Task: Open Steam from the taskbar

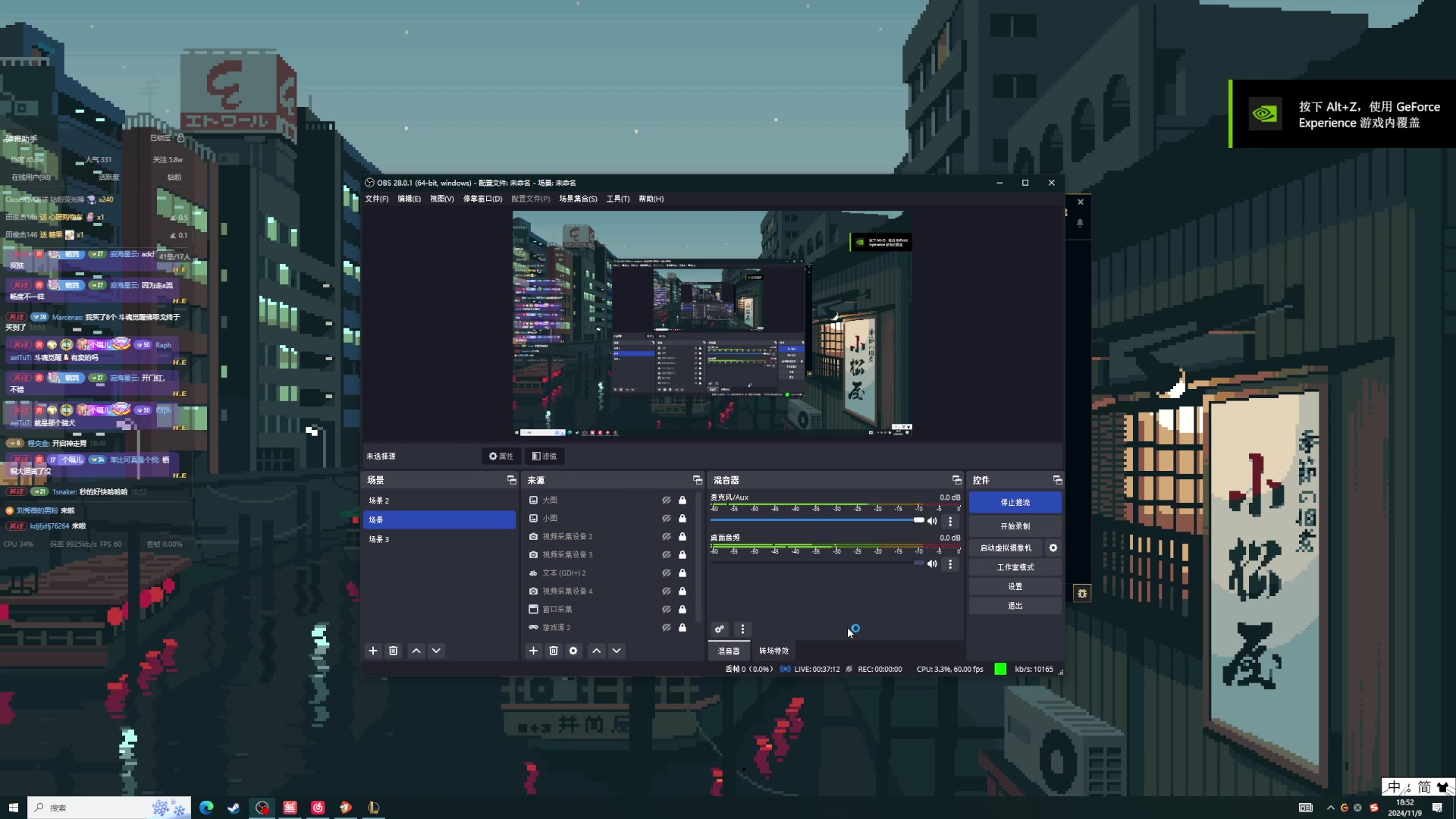Action: tap(234, 808)
